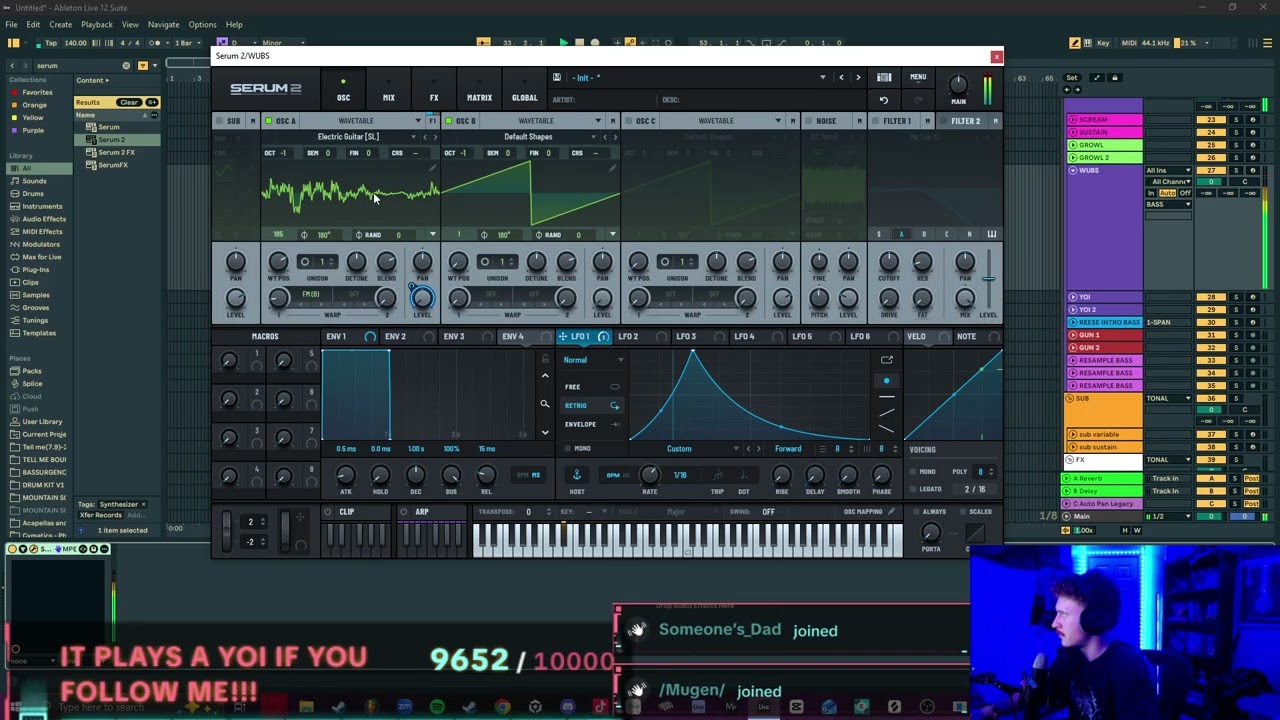Viewport: 1280px width, 720px height.
Task: Enable dotted rate for the LFO
Action: pyautogui.click(x=744, y=475)
